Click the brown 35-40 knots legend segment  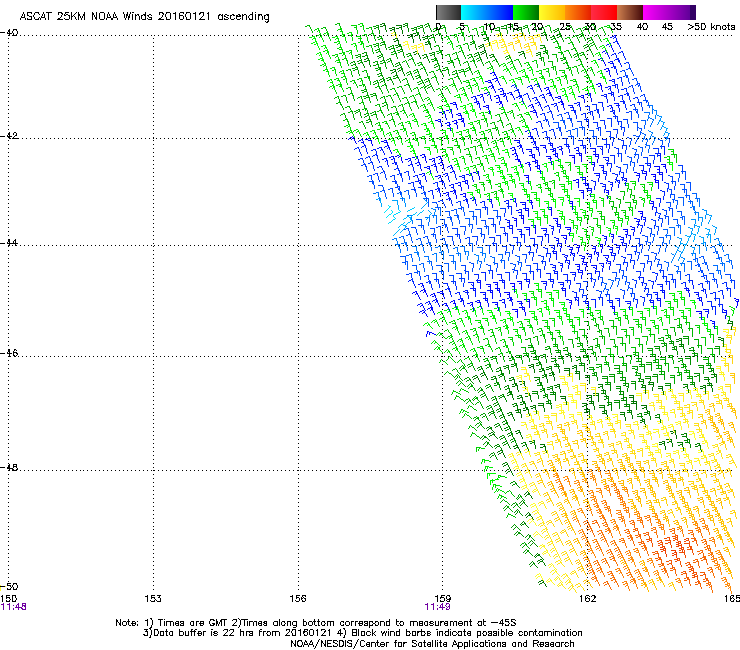[x=630, y=12]
